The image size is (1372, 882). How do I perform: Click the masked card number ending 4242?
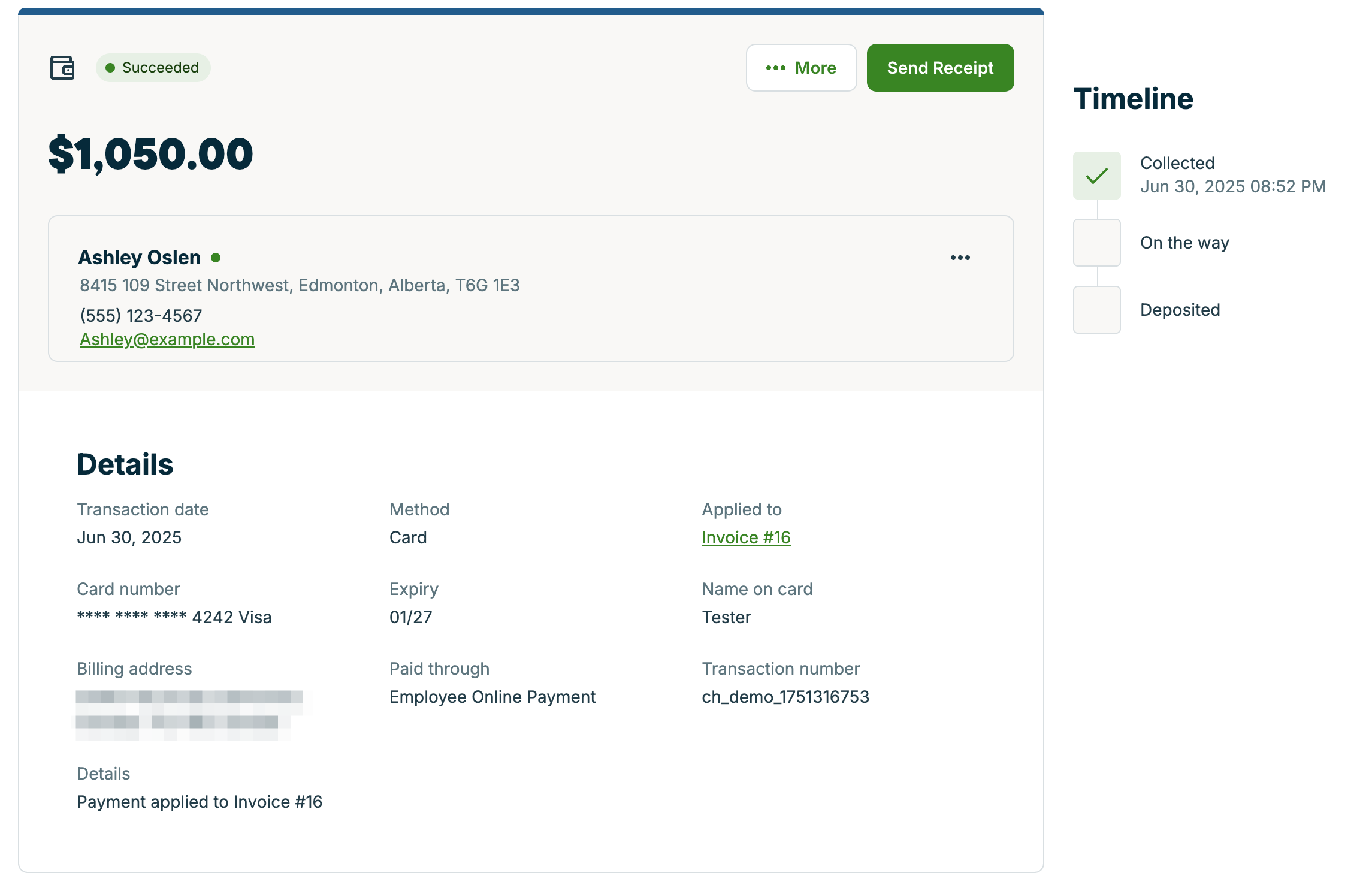(x=174, y=617)
